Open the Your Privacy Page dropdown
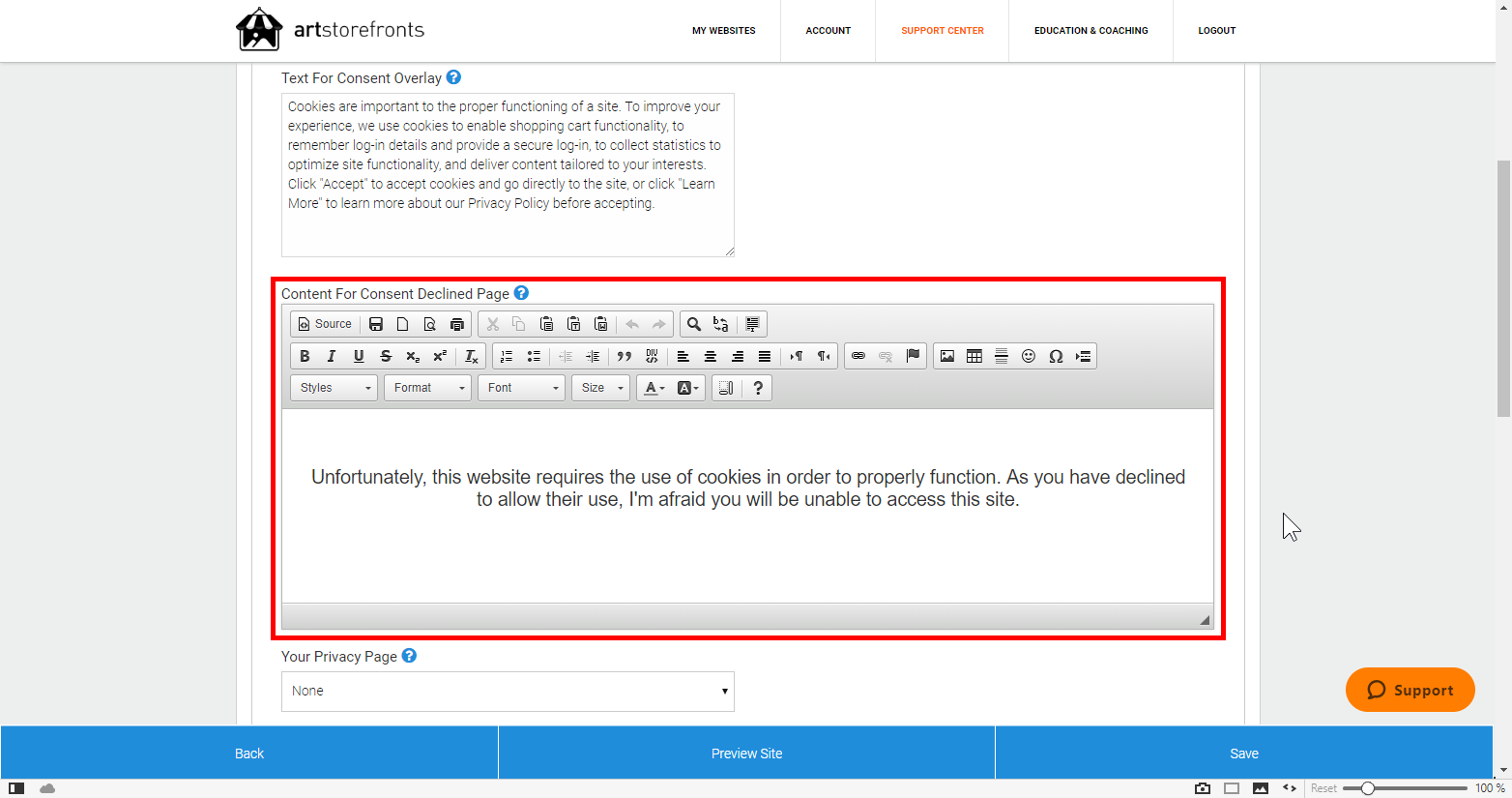Image resolution: width=1512 pixels, height=798 pixels. click(508, 692)
